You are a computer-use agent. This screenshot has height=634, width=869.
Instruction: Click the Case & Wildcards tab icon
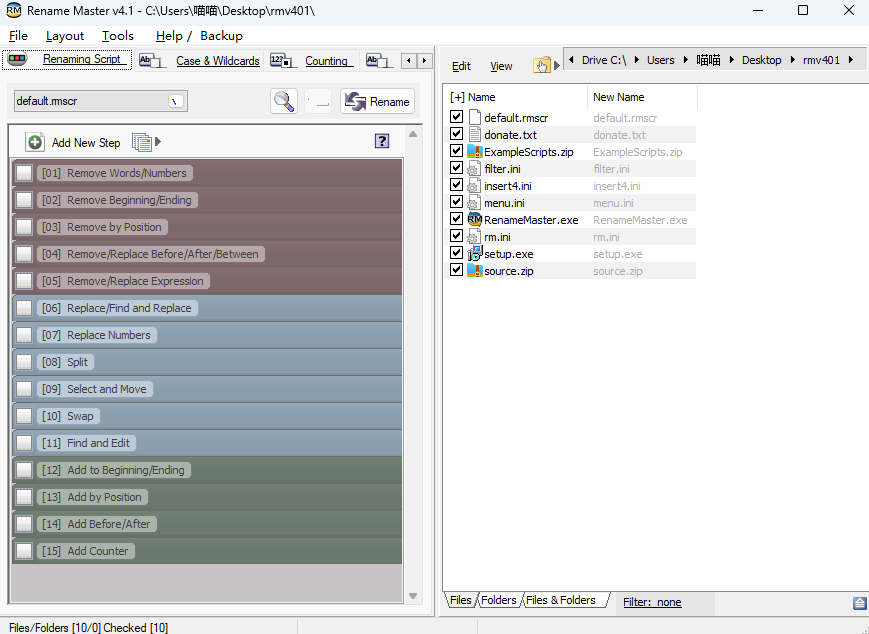pyautogui.click(x=152, y=60)
